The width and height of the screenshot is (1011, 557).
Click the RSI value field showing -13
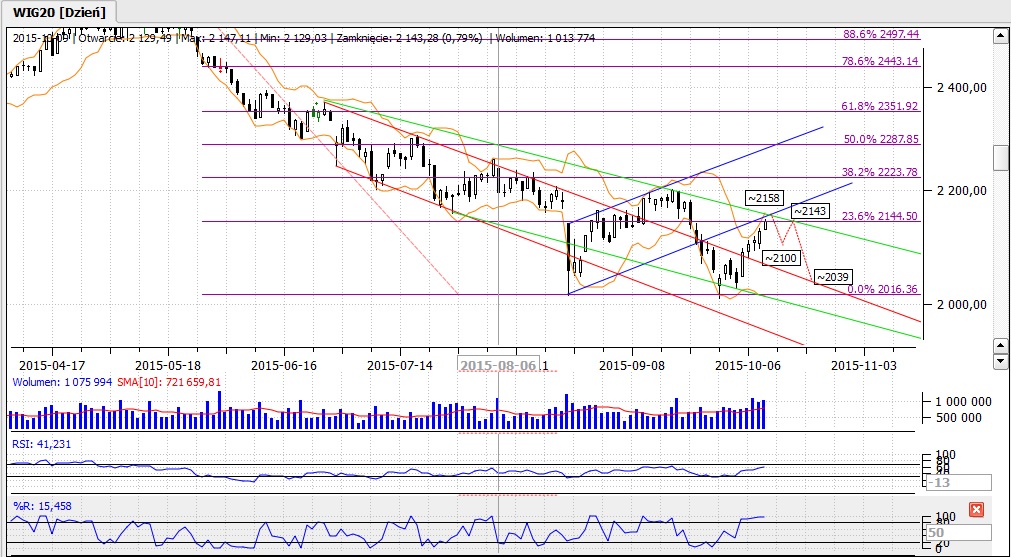coord(957,483)
